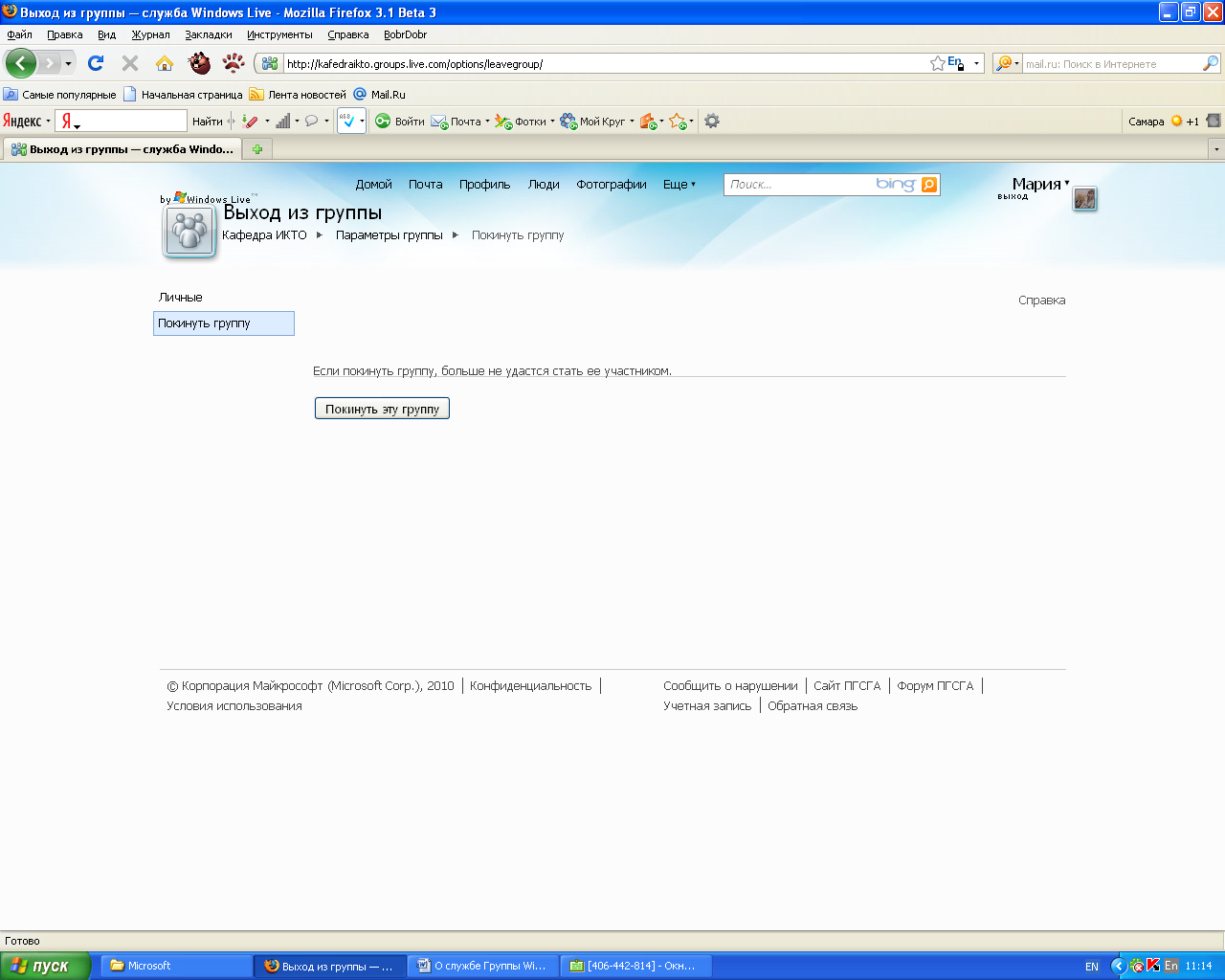Click the Yandex bookmarks star icon
Viewport: 1225px width, 980px height.
(x=679, y=122)
